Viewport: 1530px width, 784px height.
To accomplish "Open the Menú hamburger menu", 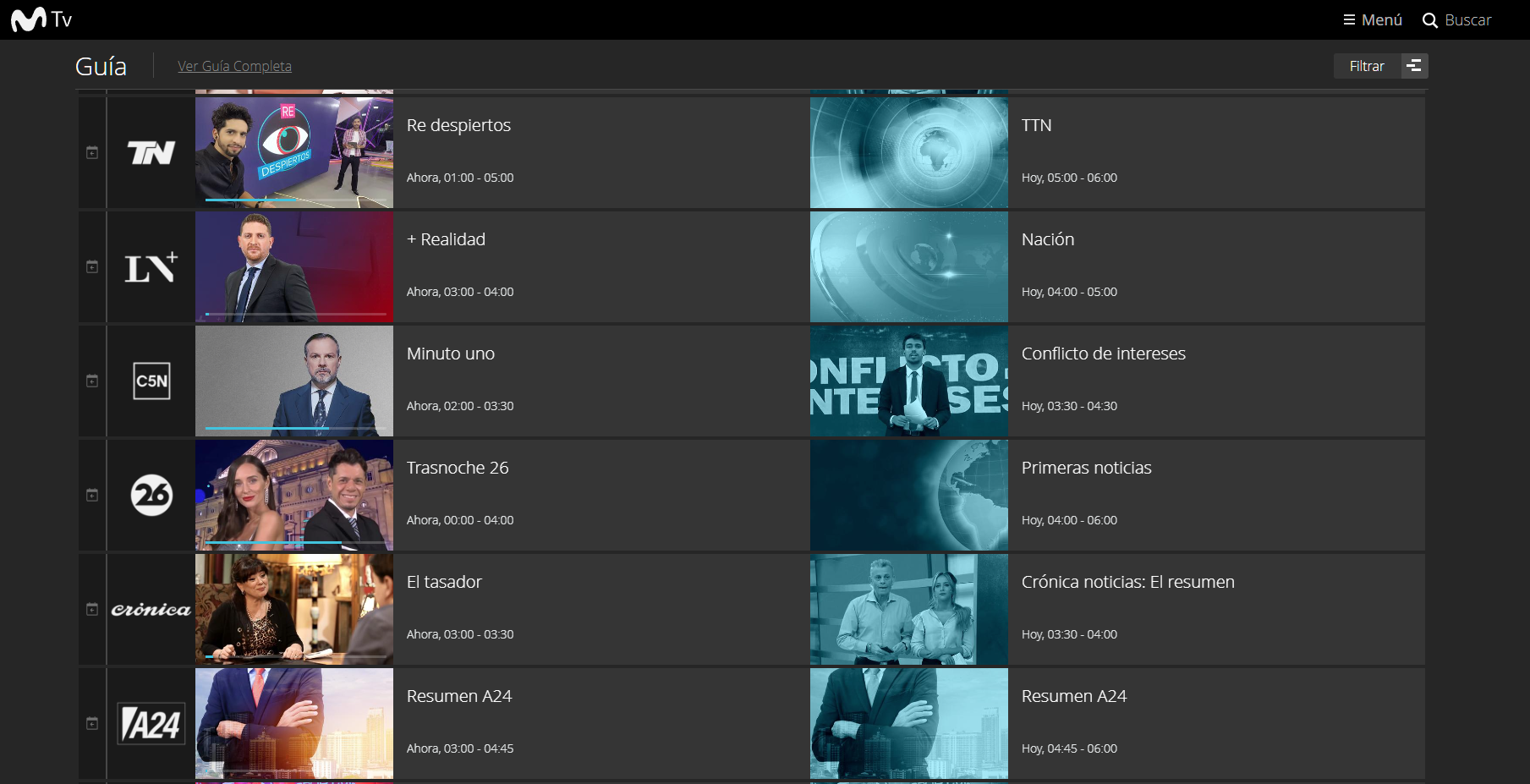I will pyautogui.click(x=1373, y=19).
